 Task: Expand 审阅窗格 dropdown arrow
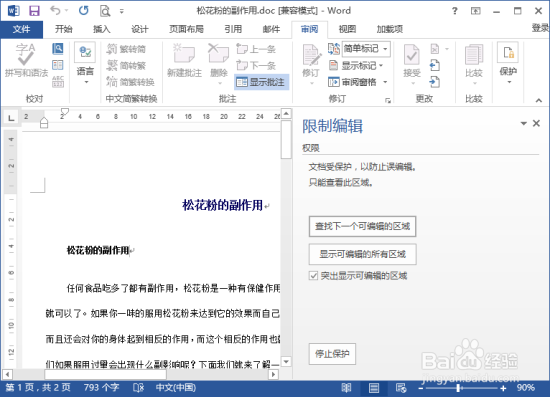[385, 82]
